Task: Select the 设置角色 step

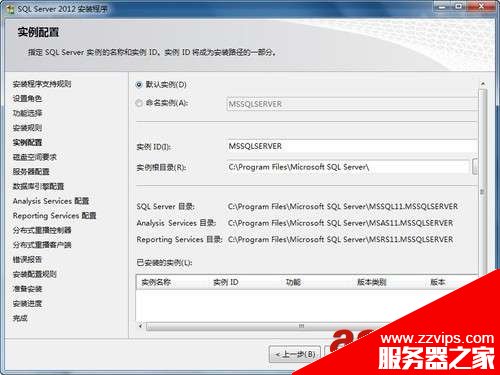Action: (x=27, y=99)
